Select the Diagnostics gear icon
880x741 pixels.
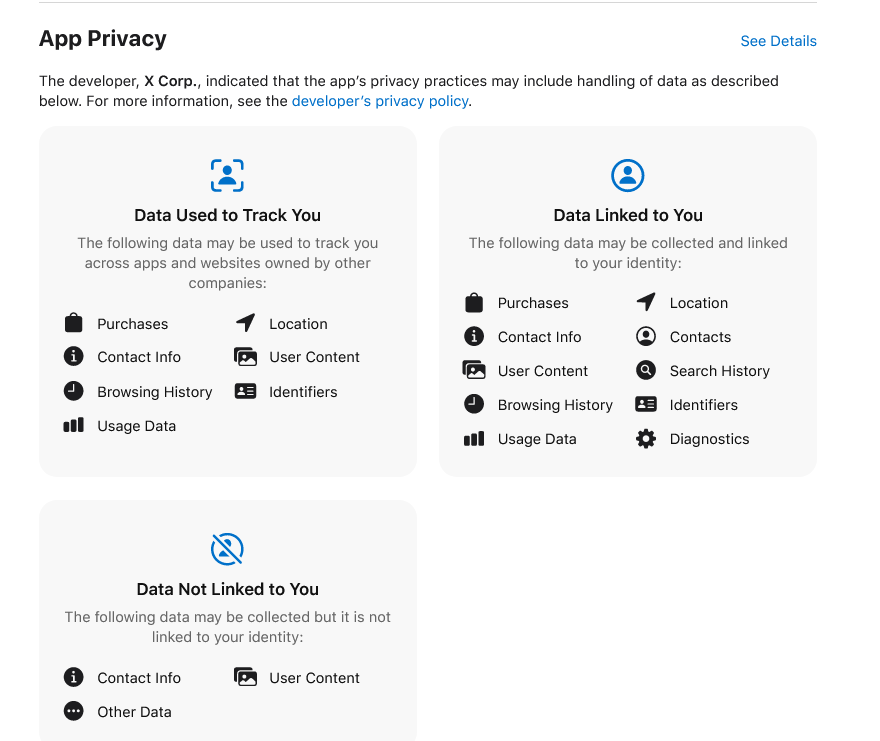click(647, 438)
